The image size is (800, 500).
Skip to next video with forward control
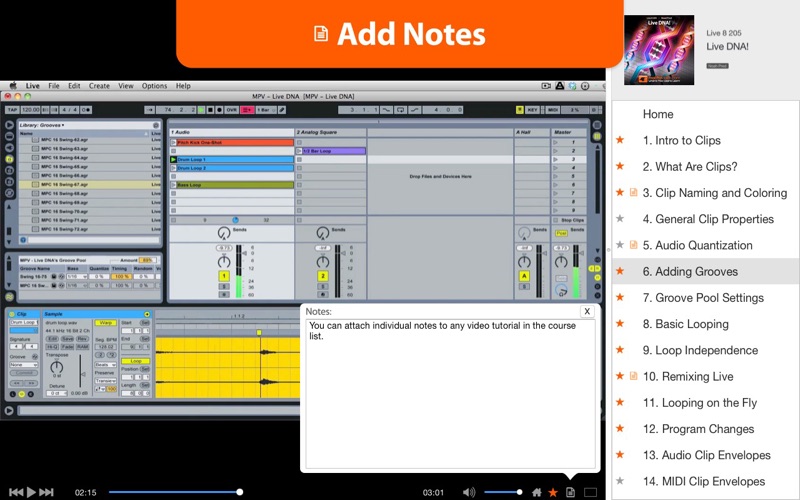click(x=46, y=492)
